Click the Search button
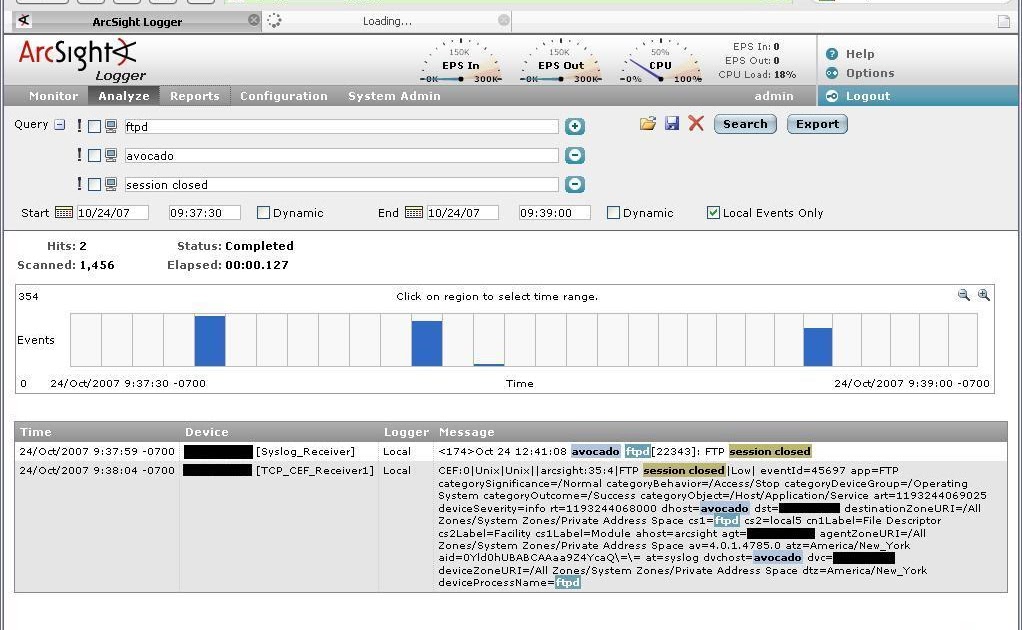Screen dimensions: 1022x630 pyautogui.click(x=745, y=124)
